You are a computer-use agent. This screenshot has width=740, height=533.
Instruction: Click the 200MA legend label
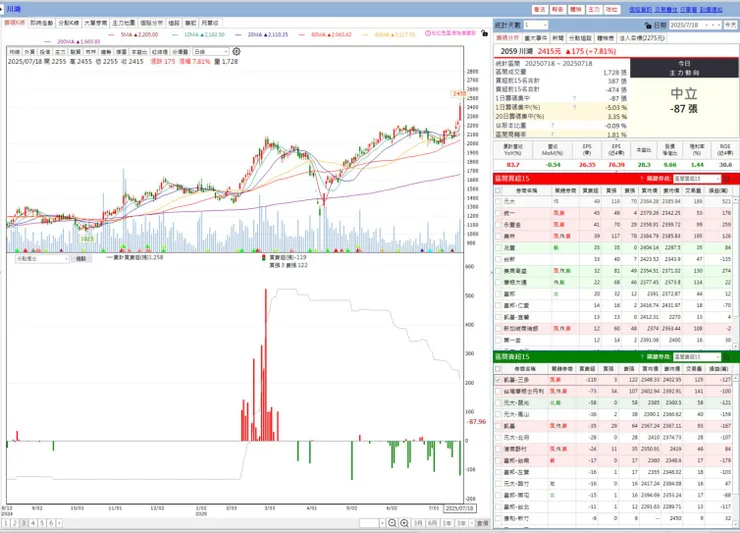[x=79, y=42]
